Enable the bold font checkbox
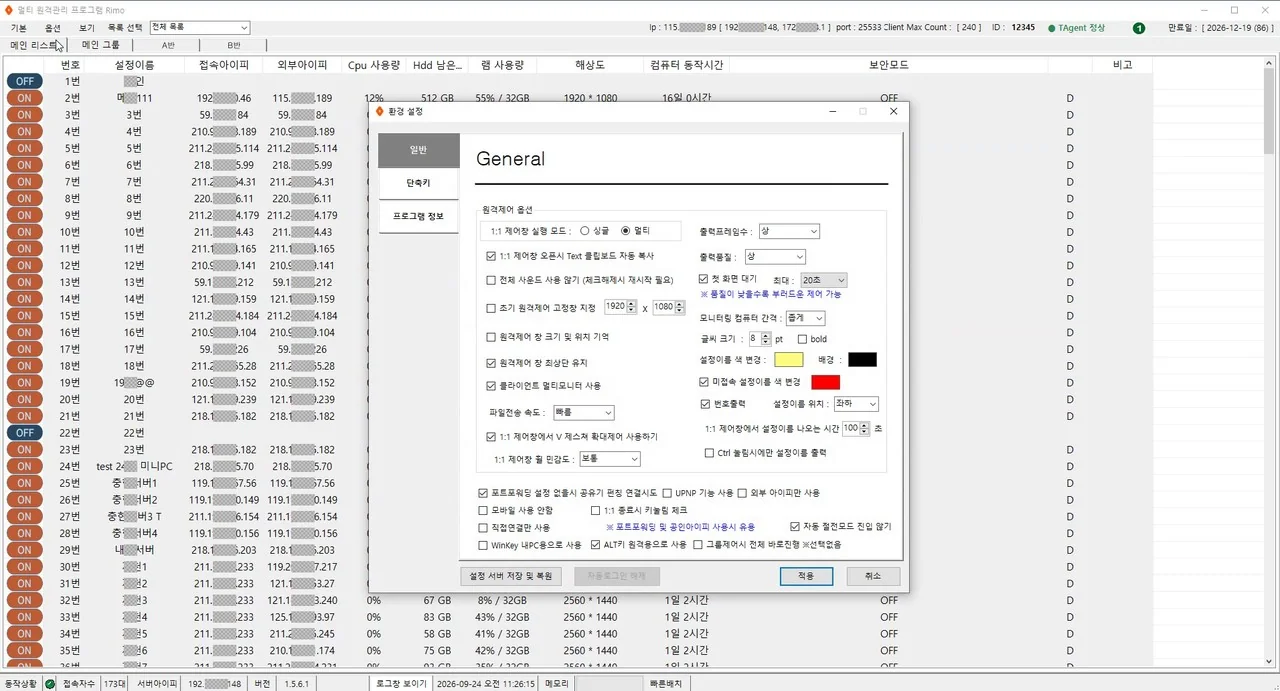The image size is (1280, 691). (803, 339)
